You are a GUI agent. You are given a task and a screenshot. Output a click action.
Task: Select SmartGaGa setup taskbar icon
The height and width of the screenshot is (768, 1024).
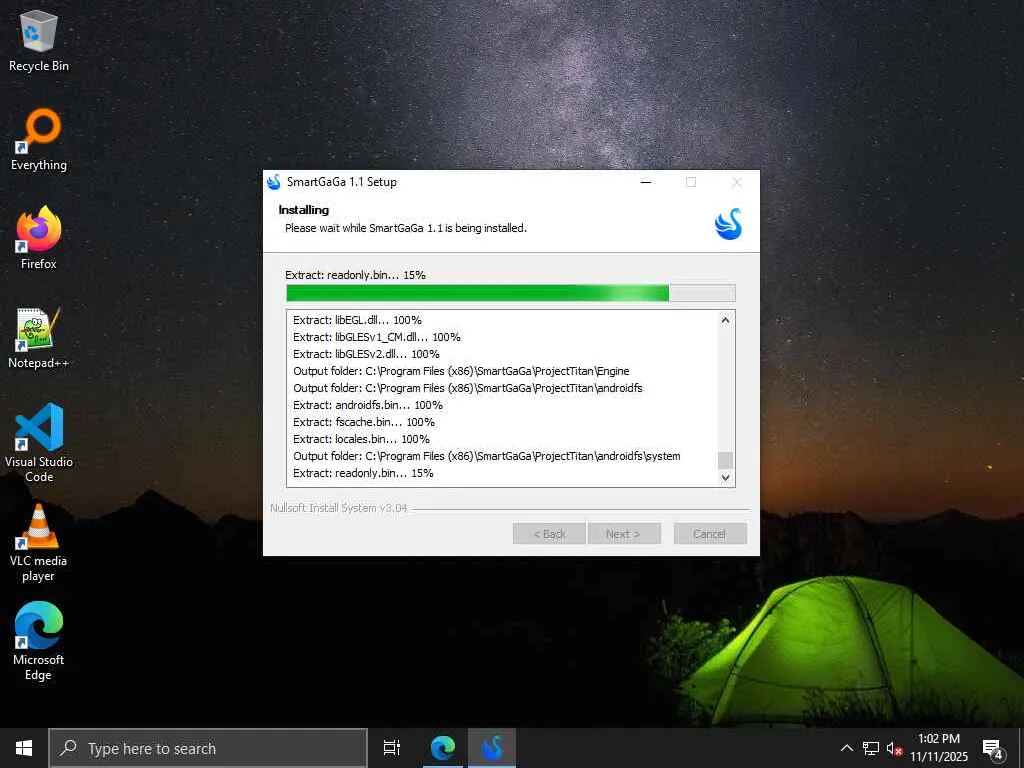point(492,748)
